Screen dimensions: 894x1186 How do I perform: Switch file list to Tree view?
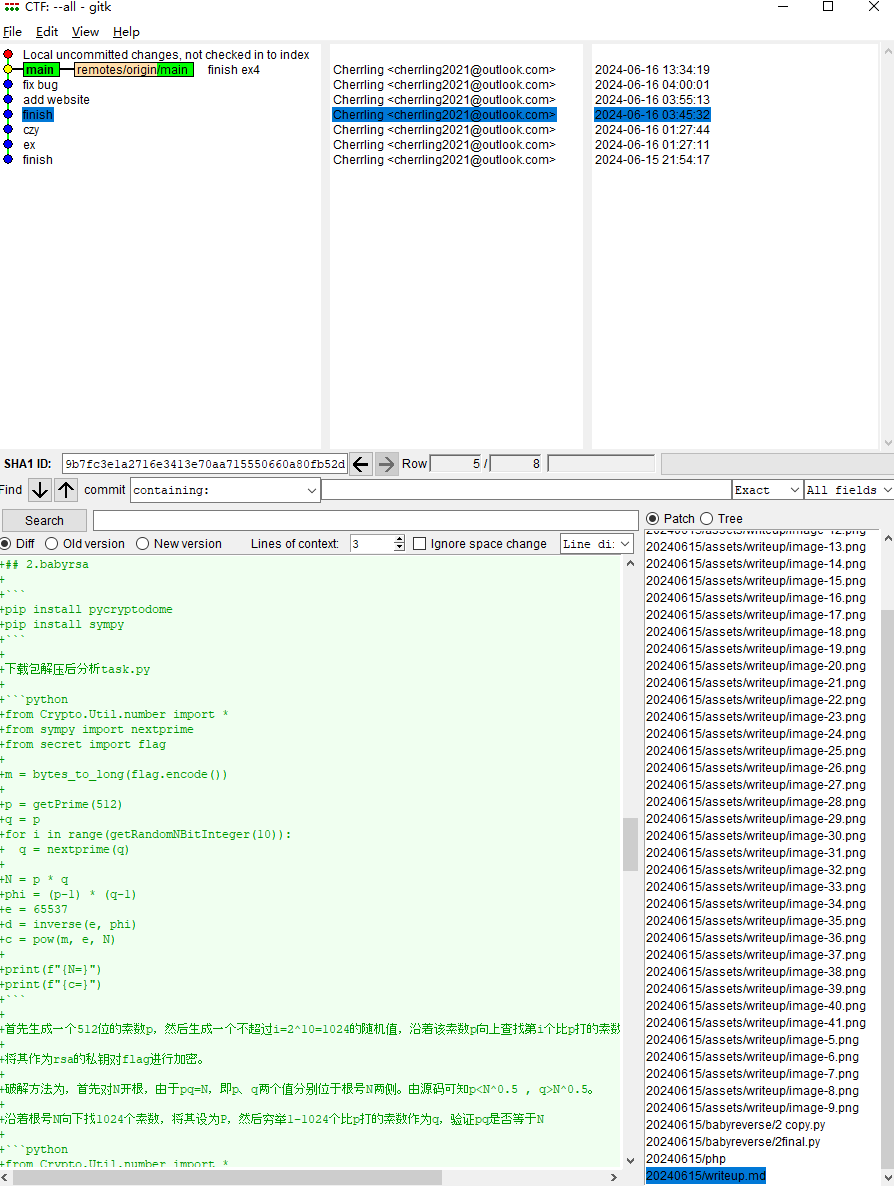[x=706, y=518]
